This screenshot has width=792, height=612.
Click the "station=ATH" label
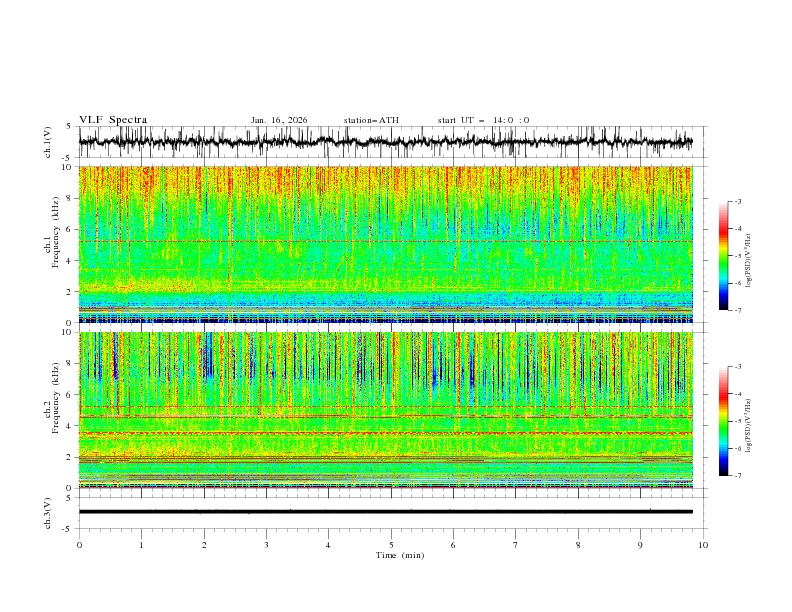click(x=371, y=120)
